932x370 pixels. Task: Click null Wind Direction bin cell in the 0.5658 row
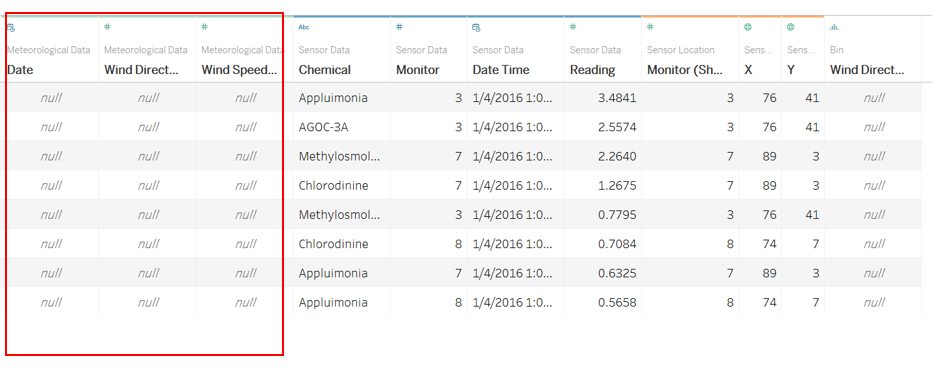(874, 302)
